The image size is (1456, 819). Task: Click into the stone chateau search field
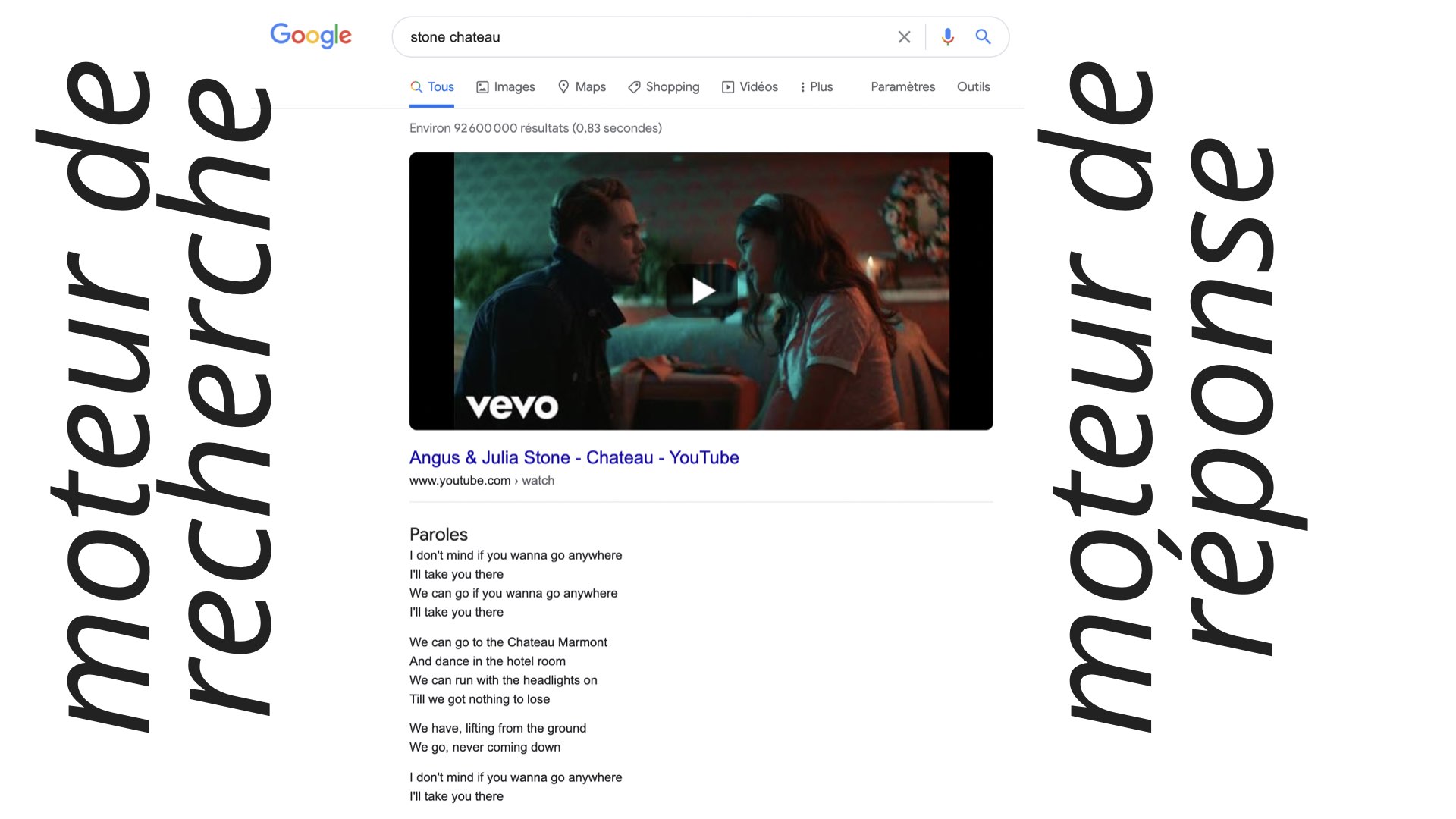click(645, 37)
